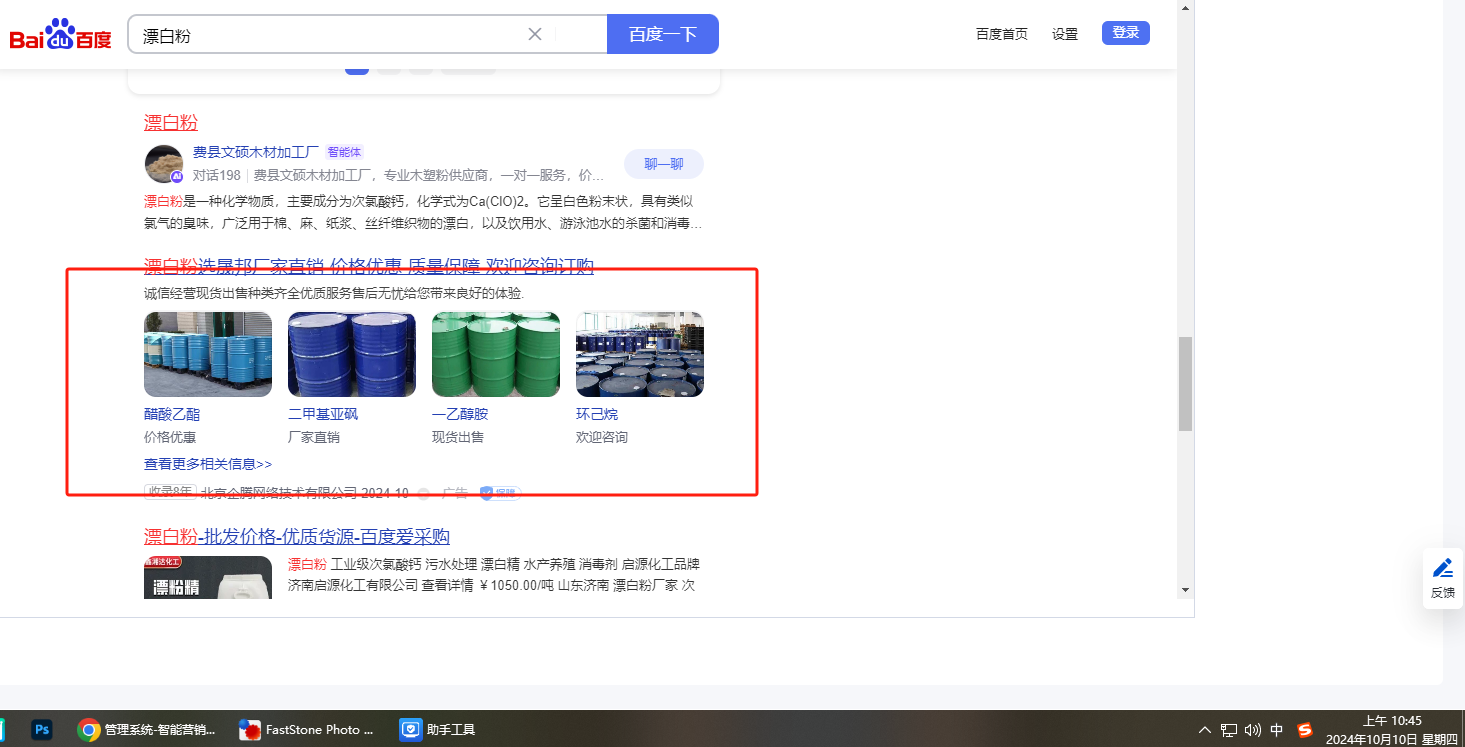Click the 聊一聊 chat button
Screen dimensions: 1465x747
[x=663, y=164]
